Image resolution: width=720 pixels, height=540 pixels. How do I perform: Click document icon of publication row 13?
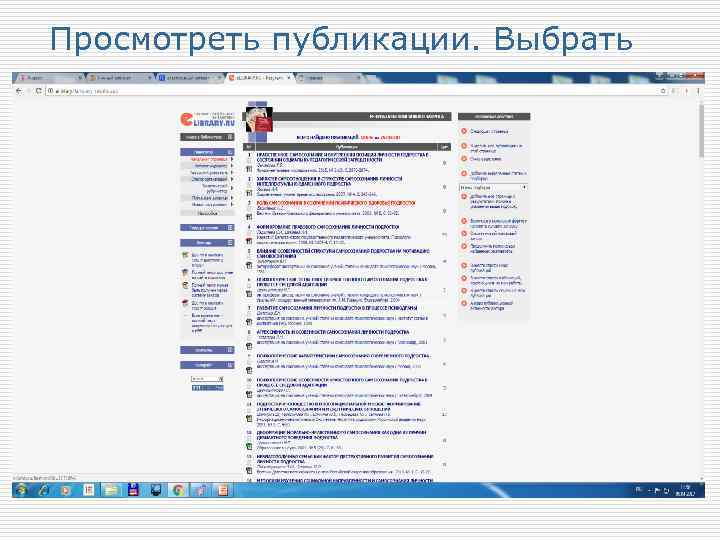point(249,470)
